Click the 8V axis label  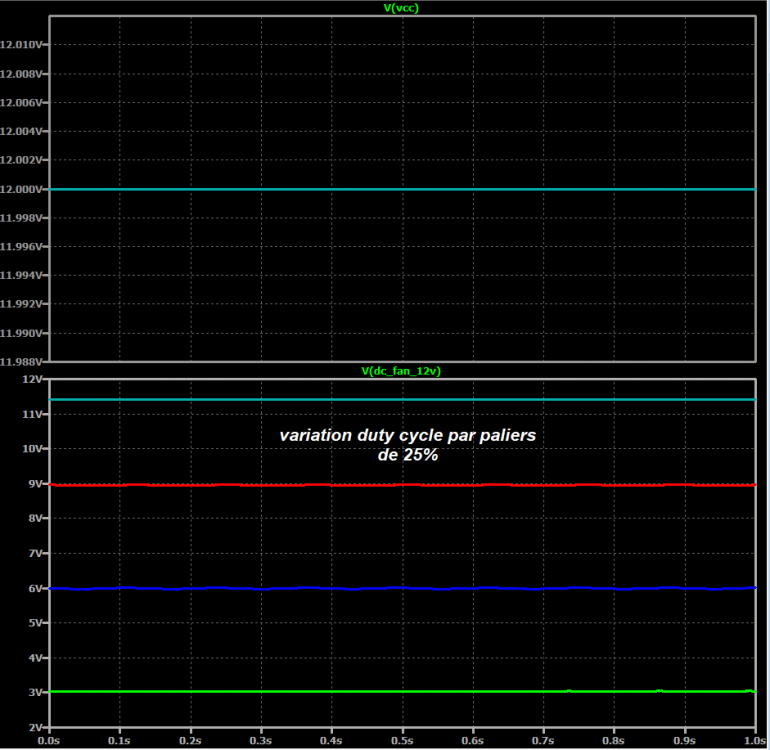[x=36, y=518]
